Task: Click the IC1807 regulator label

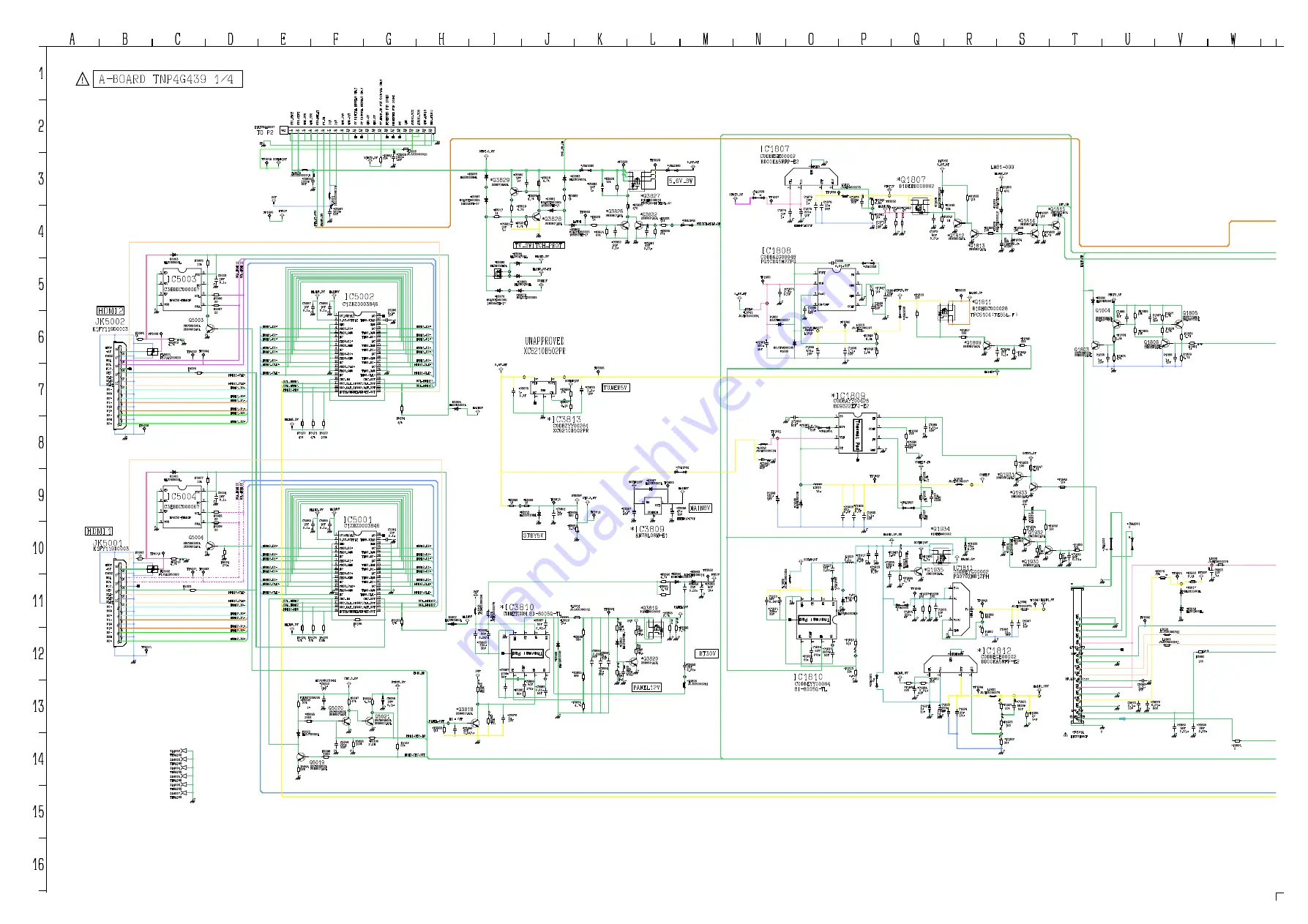Action: click(x=774, y=149)
